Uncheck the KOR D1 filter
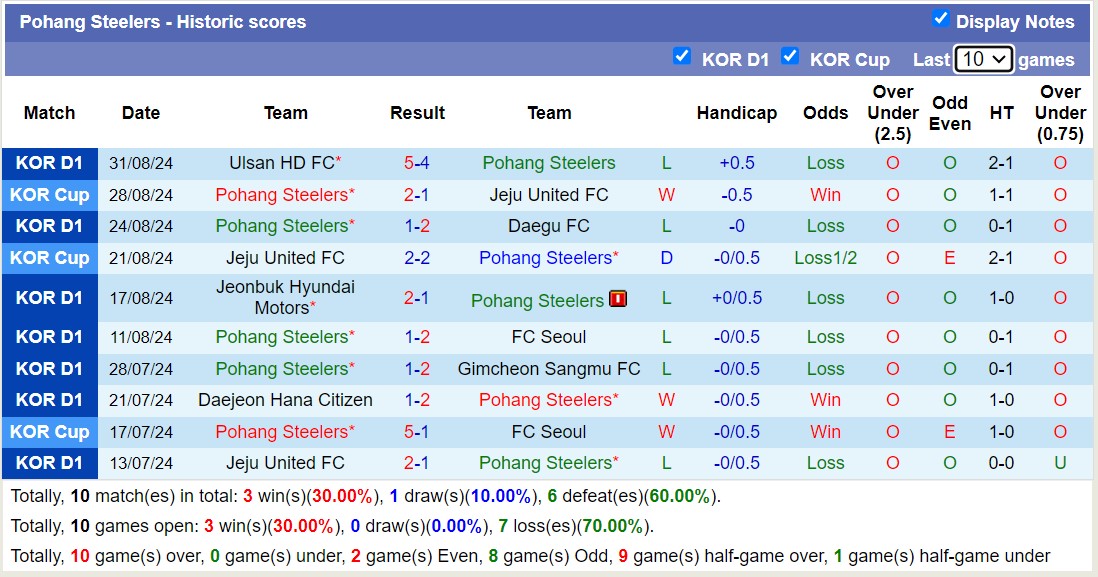The height and width of the screenshot is (577, 1098). click(682, 56)
